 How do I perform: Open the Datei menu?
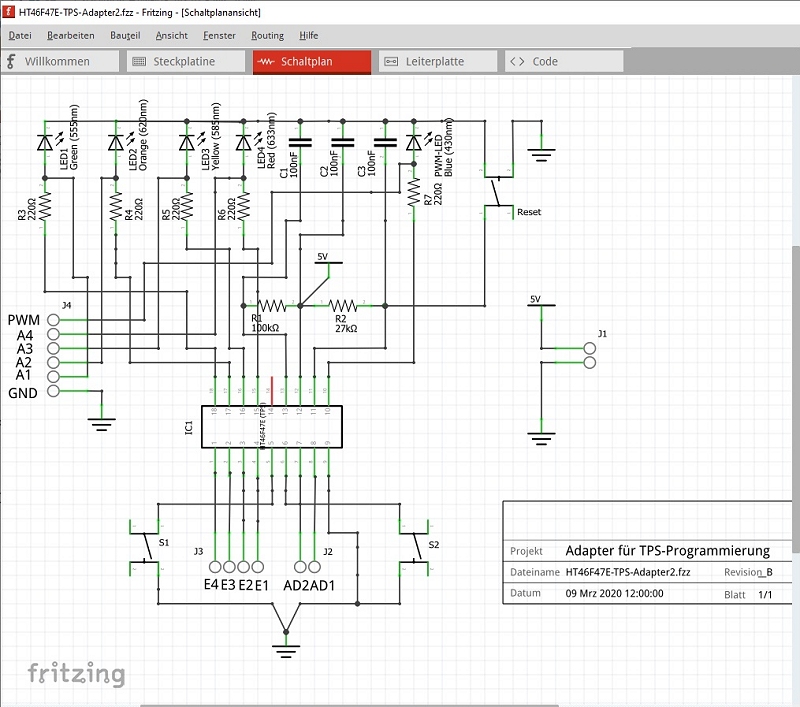coord(20,35)
